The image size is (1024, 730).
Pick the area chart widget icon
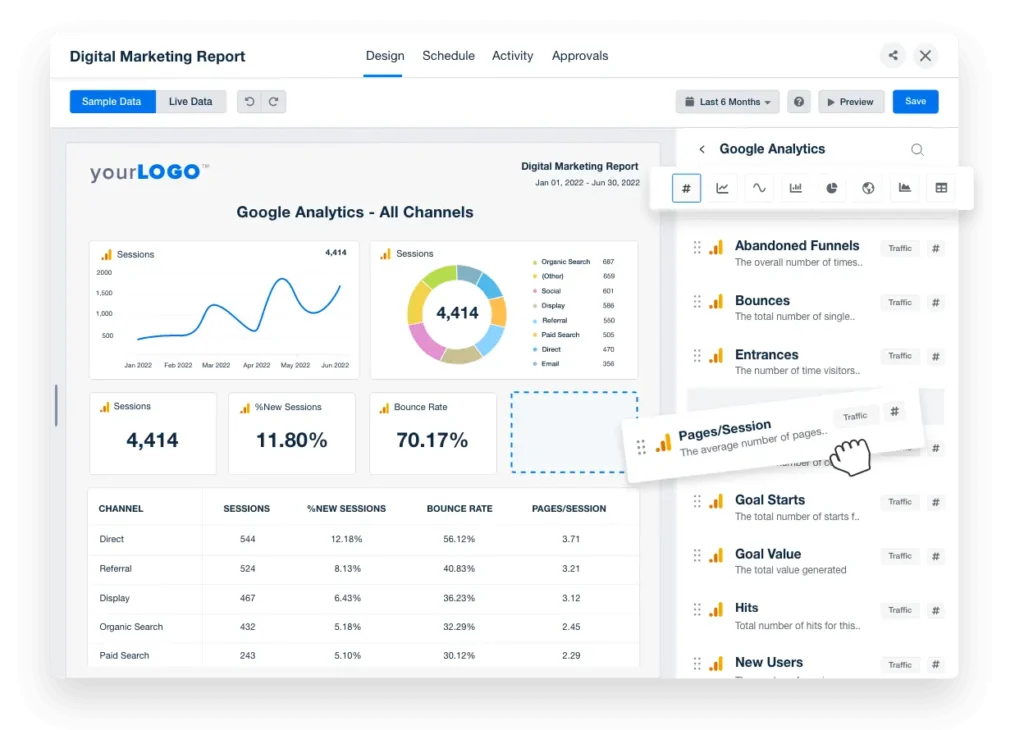coord(905,188)
